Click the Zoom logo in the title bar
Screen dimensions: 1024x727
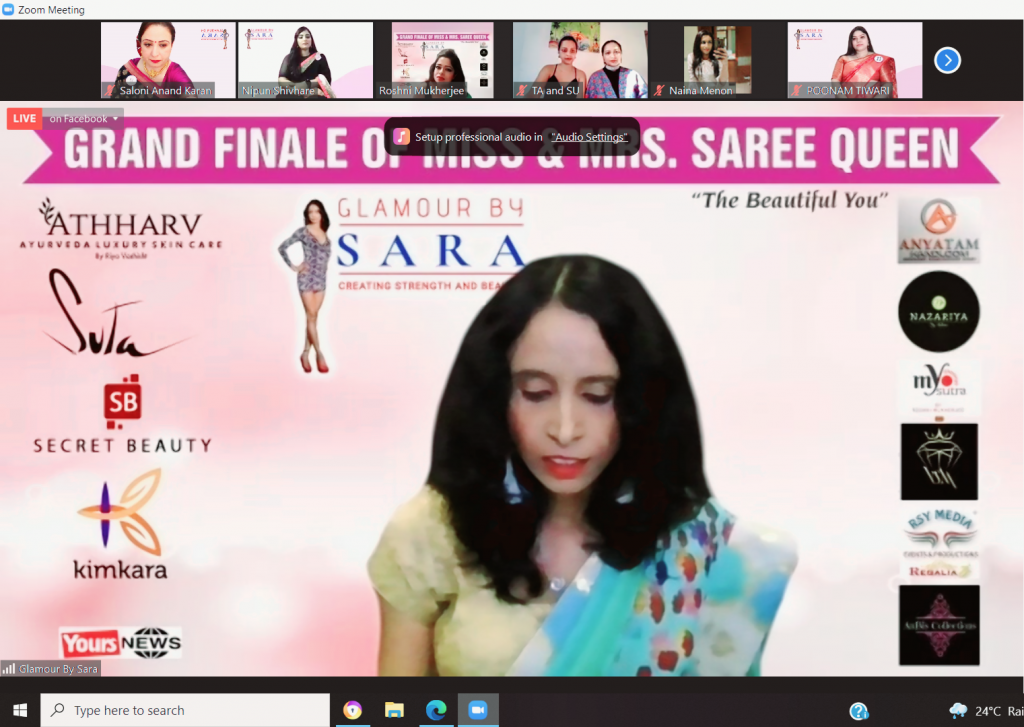coord(8,10)
